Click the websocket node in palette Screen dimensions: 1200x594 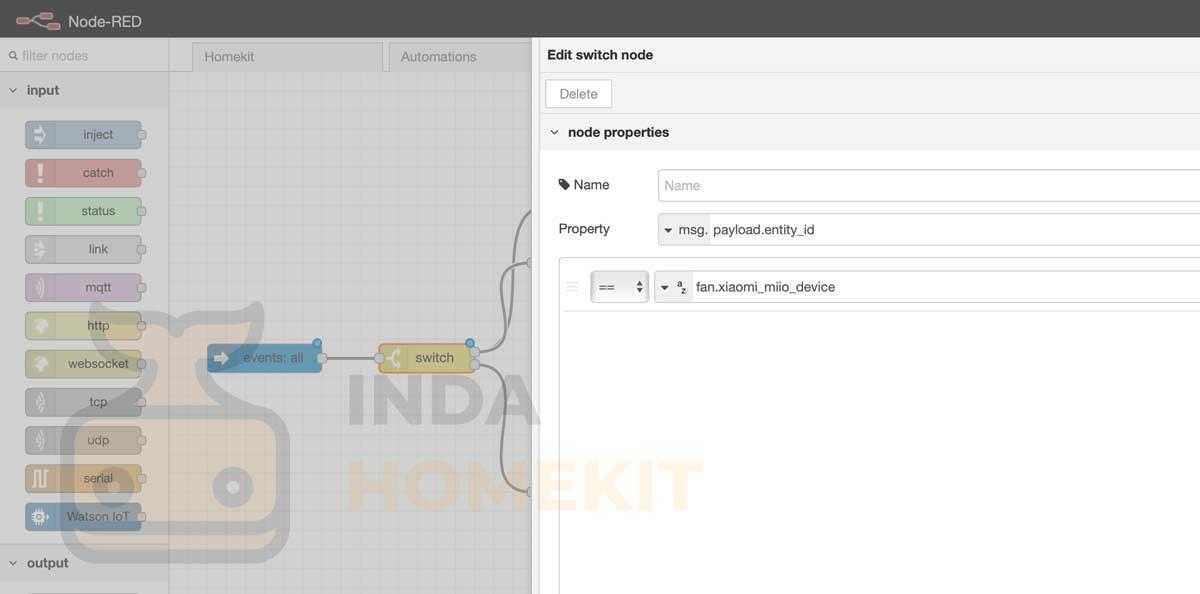tap(84, 364)
